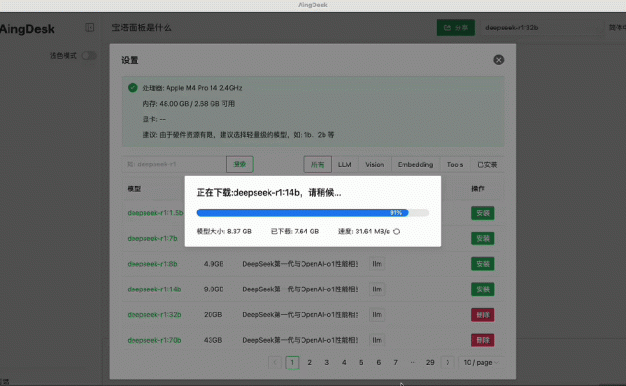
Task: Go to page 3 of the model list
Action: click(x=327, y=362)
